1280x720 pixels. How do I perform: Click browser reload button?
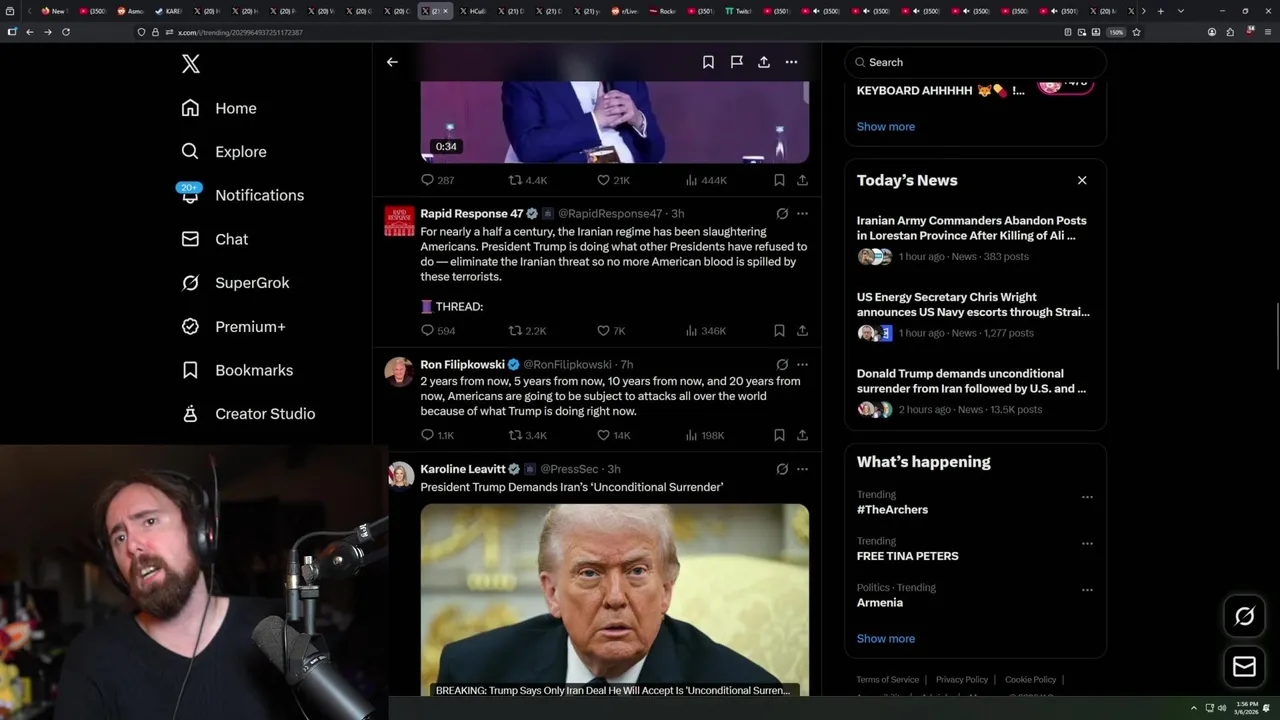coord(66,32)
